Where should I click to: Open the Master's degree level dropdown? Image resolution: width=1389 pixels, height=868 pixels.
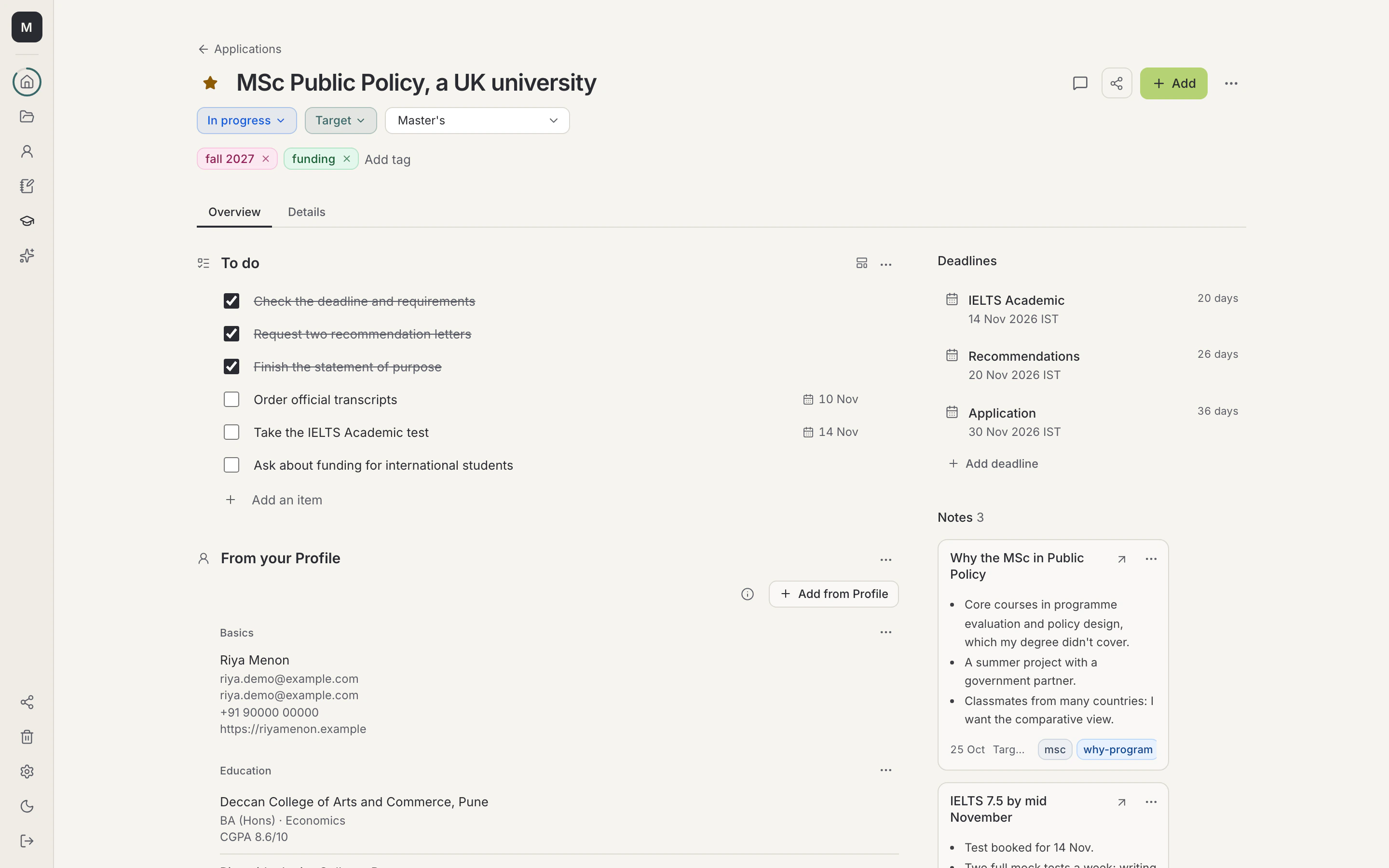(477, 121)
